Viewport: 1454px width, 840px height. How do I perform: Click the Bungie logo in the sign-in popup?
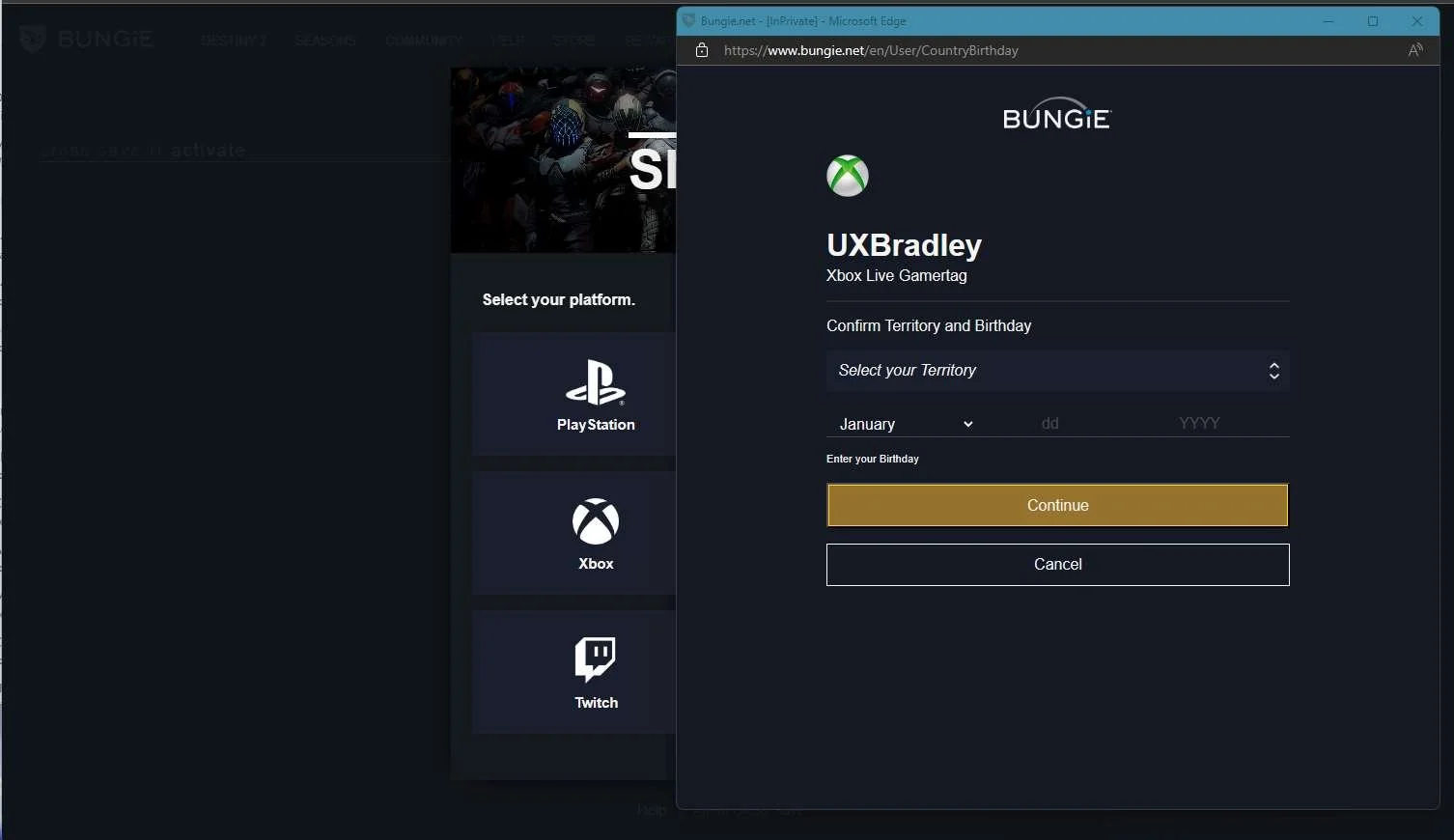click(1057, 114)
